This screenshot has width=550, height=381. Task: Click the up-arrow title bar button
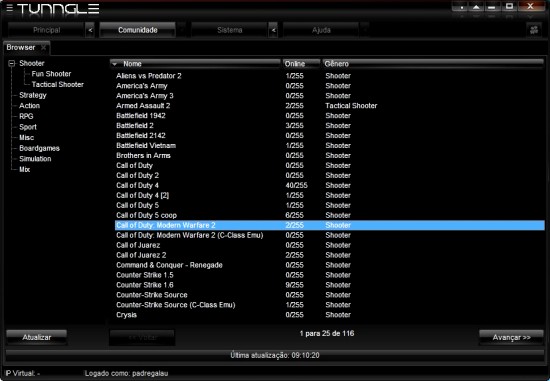[476, 7]
